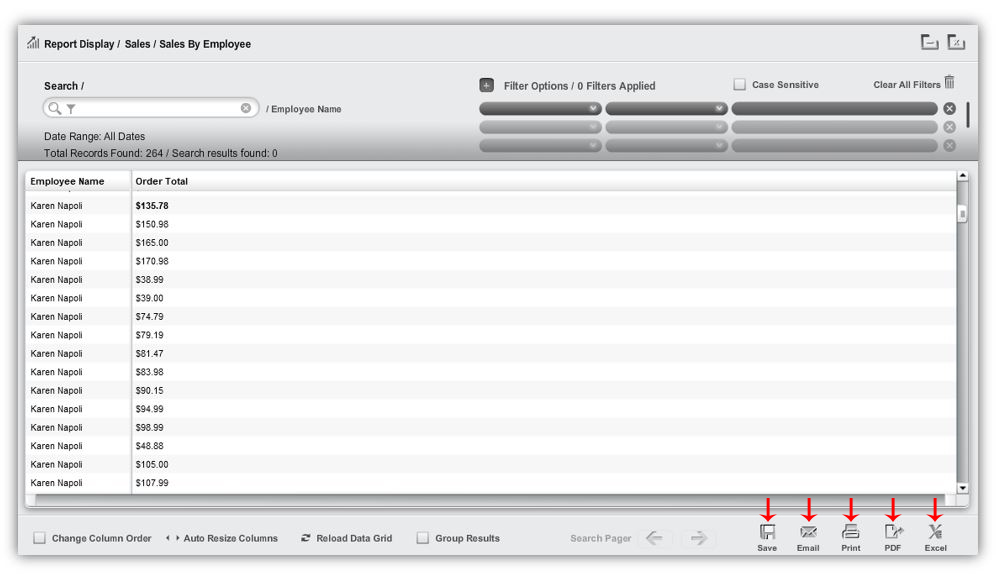
Task: Click the vertical scrollbar down arrow of grid
Action: [x=962, y=488]
